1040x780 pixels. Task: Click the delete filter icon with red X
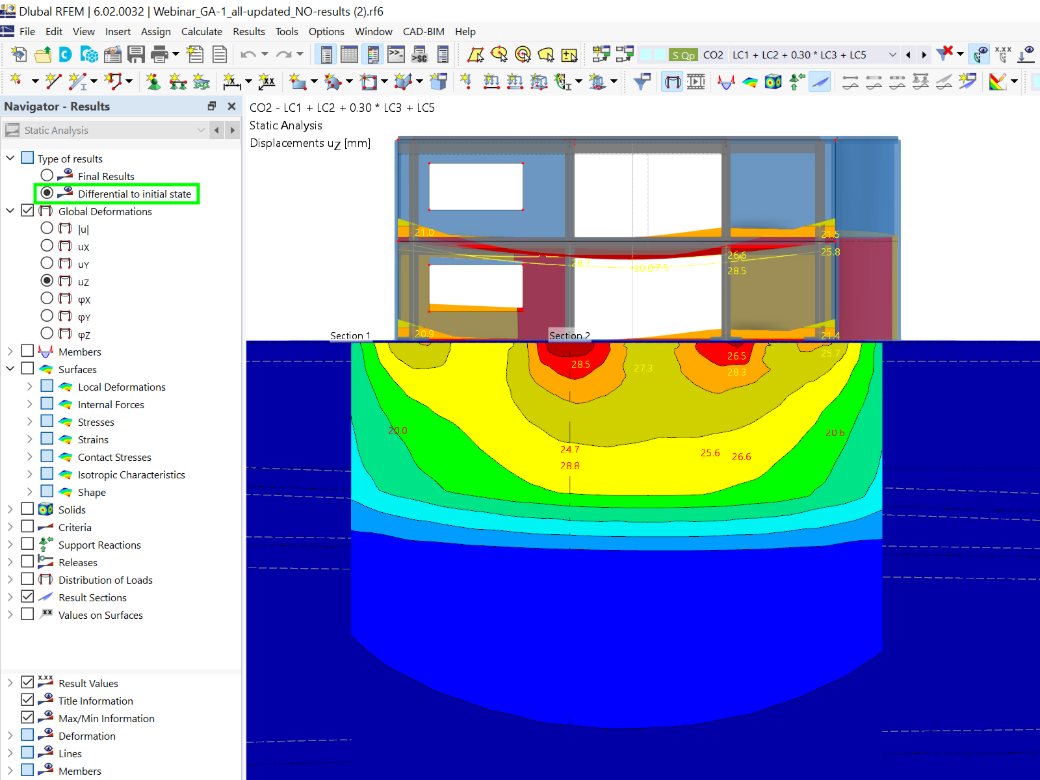click(944, 54)
